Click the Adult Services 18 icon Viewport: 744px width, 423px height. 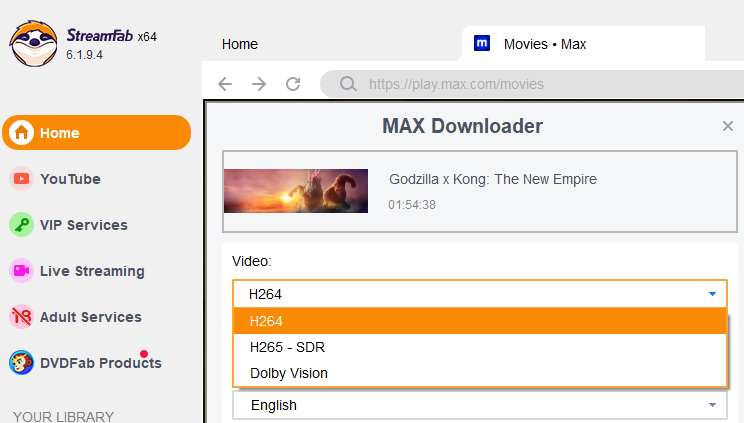[x=21, y=317]
